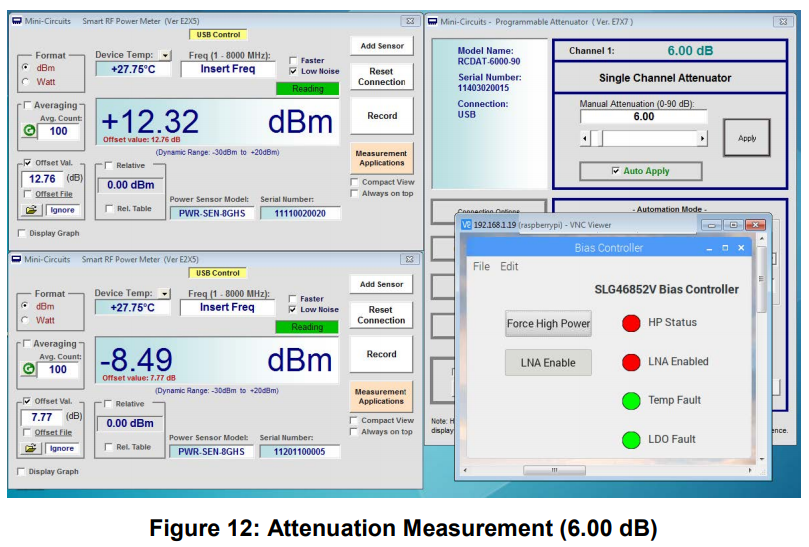The height and width of the screenshot is (547, 809).
Task: Open Measurement Applications in top power meter
Action: tap(382, 158)
